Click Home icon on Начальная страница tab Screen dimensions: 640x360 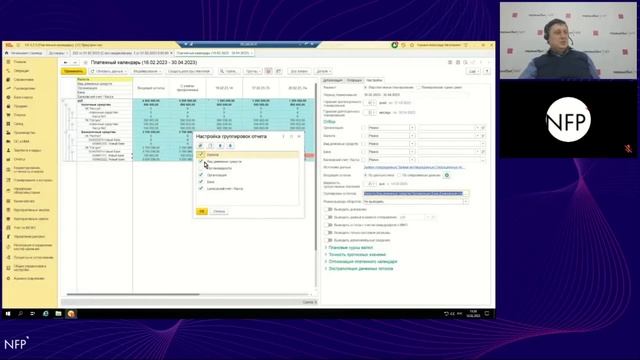coord(7,53)
